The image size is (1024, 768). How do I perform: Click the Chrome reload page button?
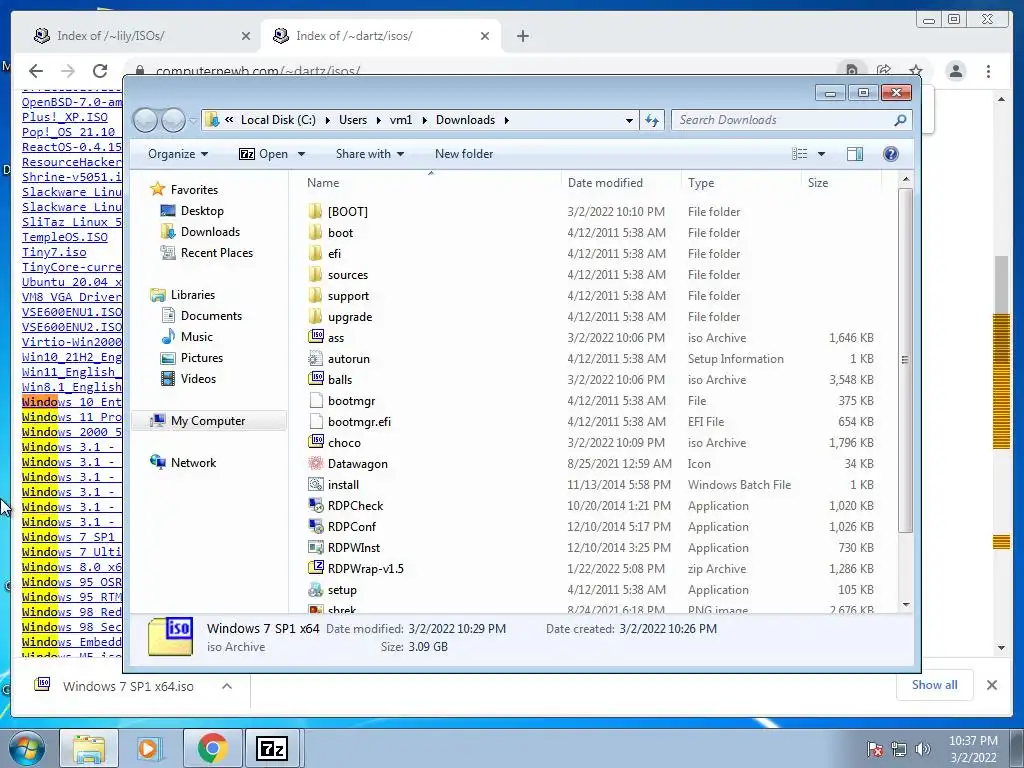pyautogui.click(x=100, y=71)
